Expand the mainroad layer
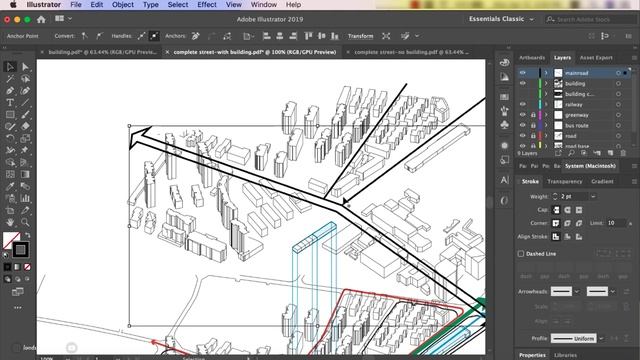The image size is (640, 360). click(546, 73)
